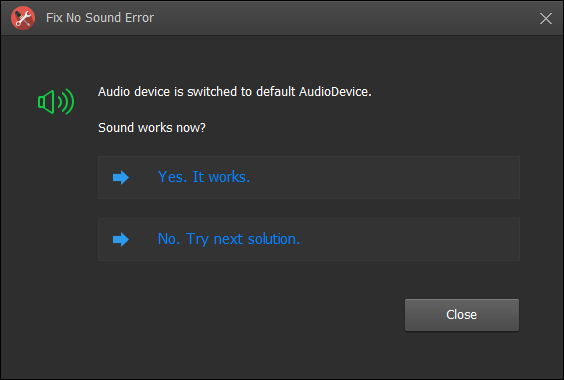Click the Close button
This screenshot has height=380, width=564.
pyautogui.click(x=462, y=315)
